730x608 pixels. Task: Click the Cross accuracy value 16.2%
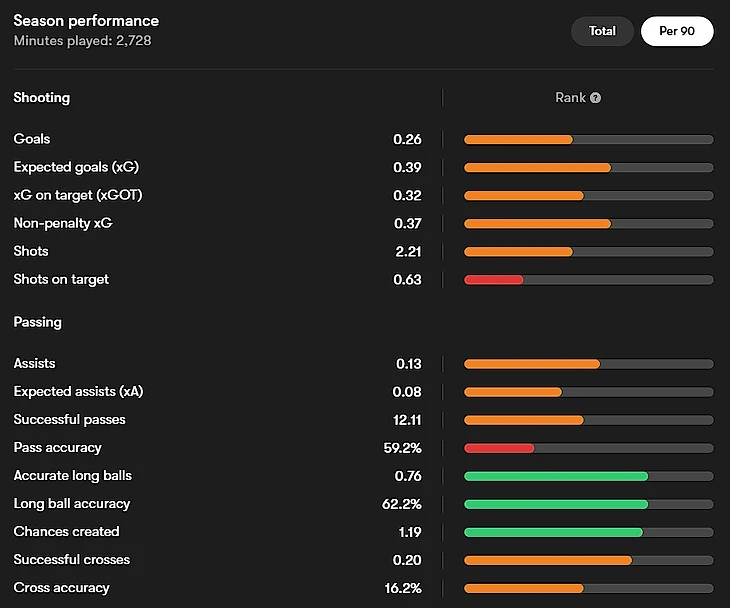pos(402,588)
